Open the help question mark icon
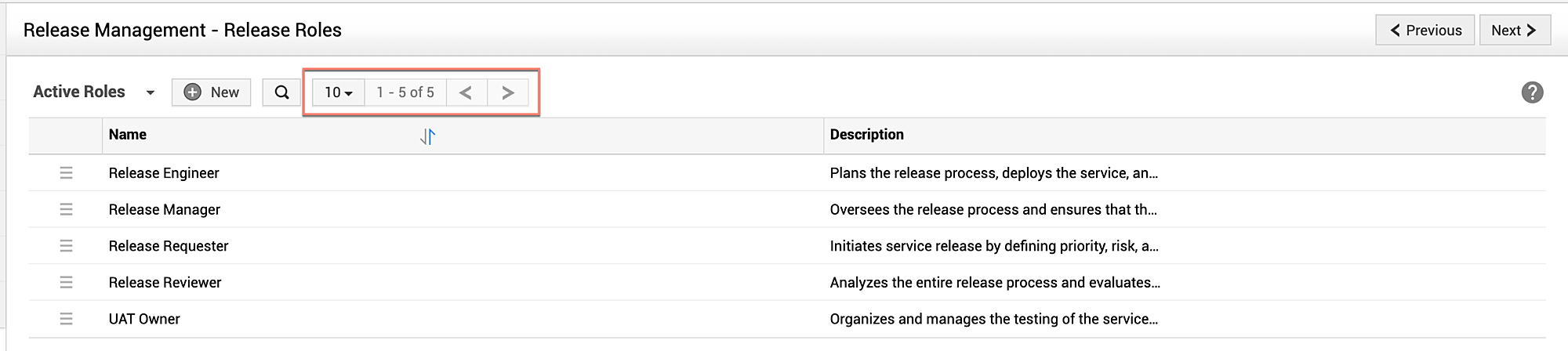 click(1532, 92)
